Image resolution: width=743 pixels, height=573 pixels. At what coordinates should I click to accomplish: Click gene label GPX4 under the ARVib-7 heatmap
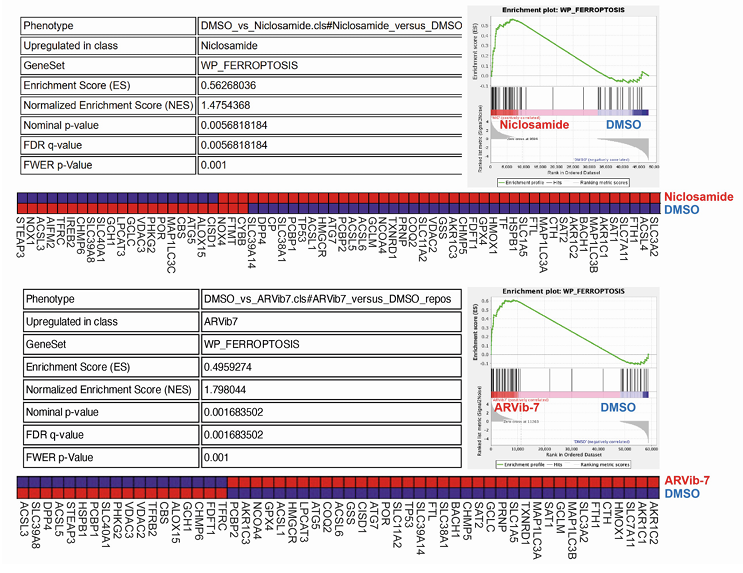point(268,516)
